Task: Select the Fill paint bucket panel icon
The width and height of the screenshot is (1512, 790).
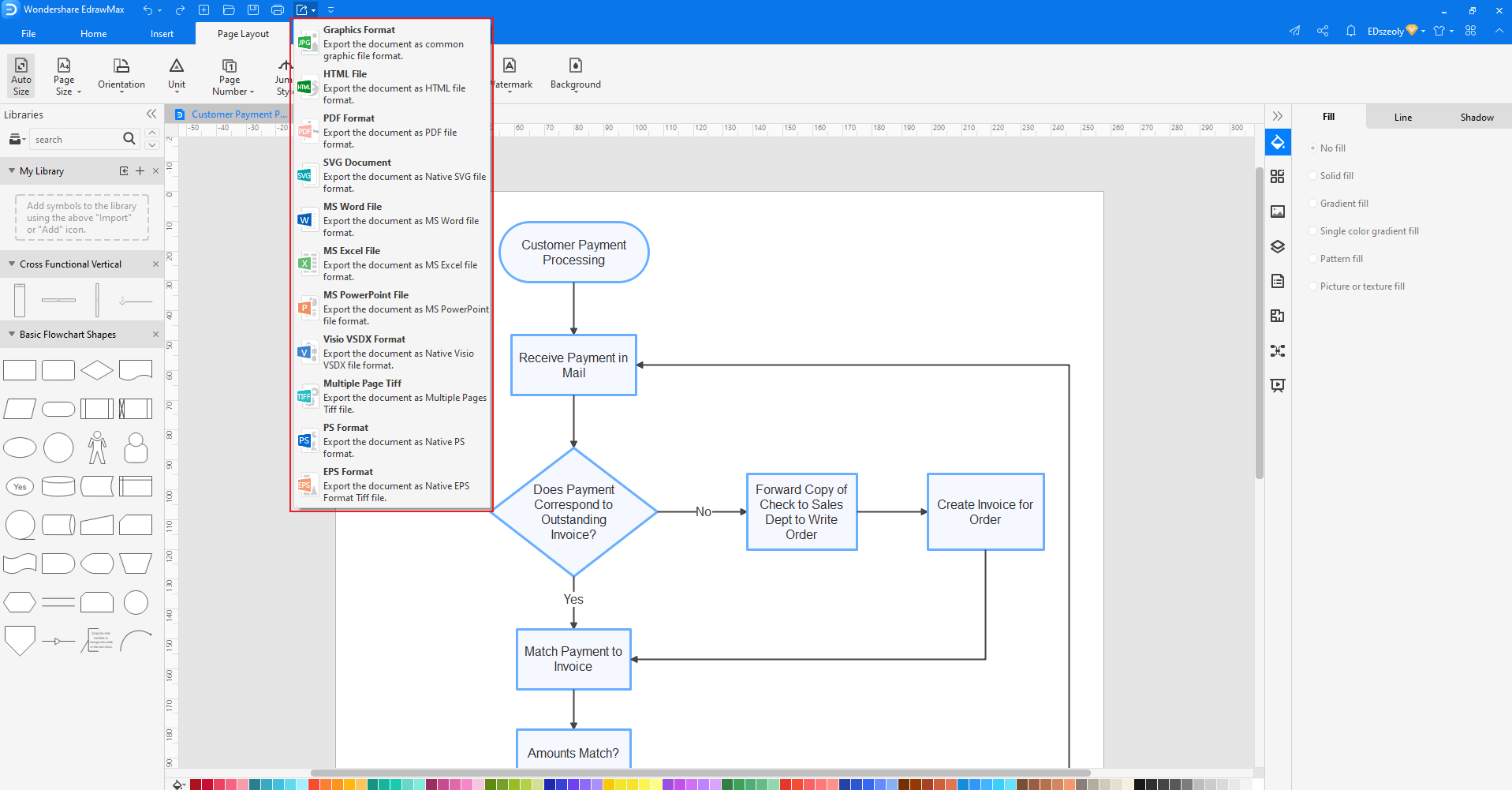Action: [x=1278, y=142]
